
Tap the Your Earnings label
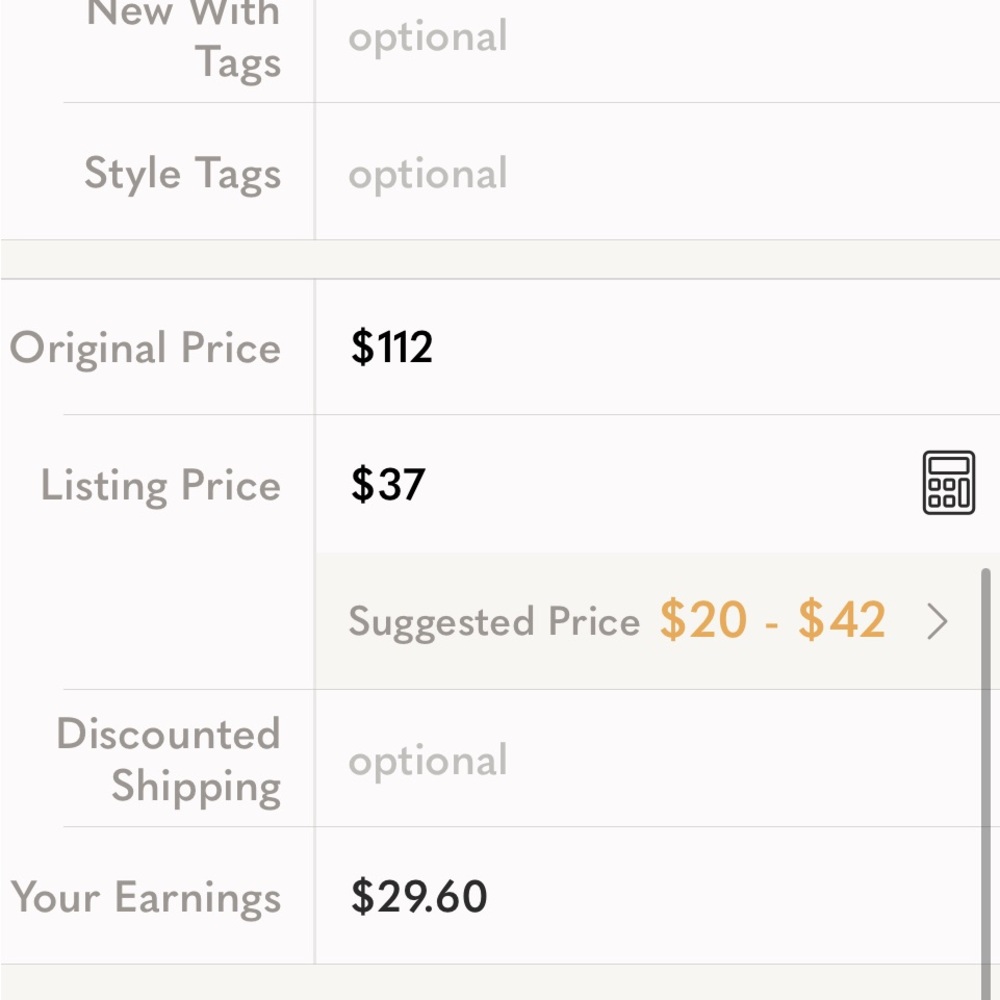coord(147,897)
